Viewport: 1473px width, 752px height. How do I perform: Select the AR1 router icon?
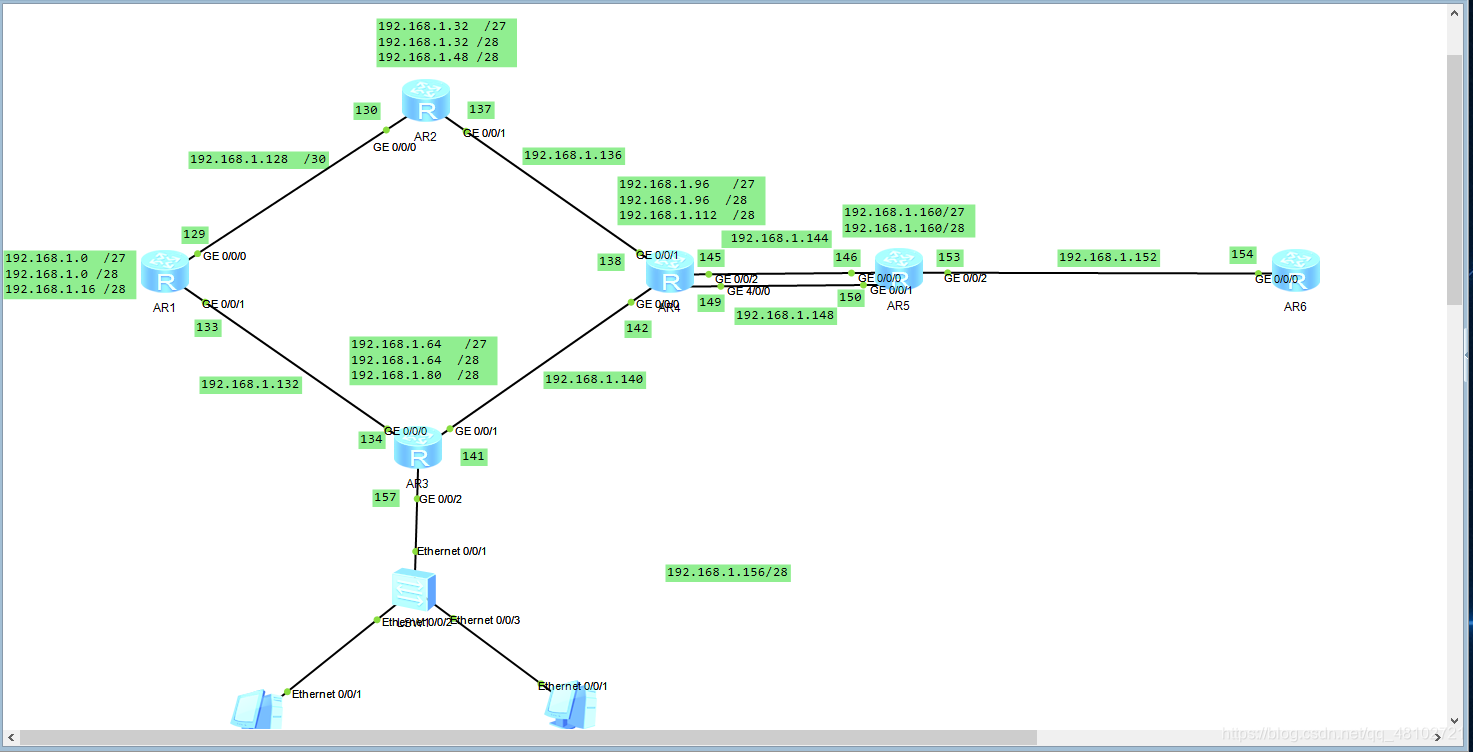(x=165, y=273)
